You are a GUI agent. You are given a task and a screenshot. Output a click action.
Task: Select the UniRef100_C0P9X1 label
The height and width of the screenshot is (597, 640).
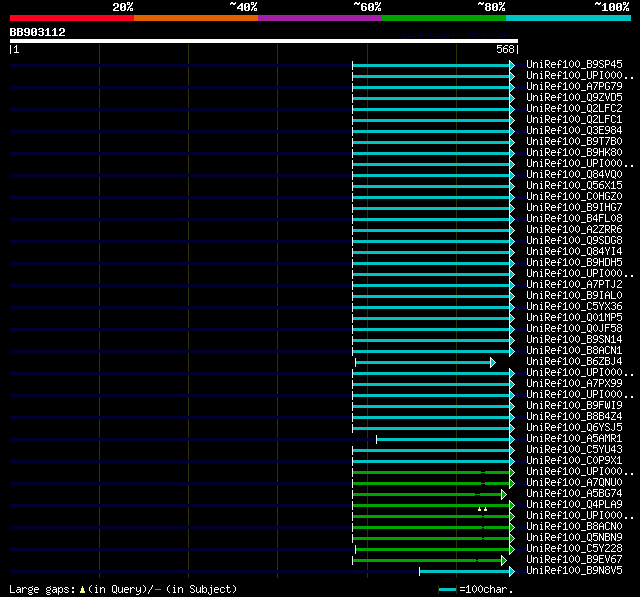pyautogui.click(x=574, y=461)
